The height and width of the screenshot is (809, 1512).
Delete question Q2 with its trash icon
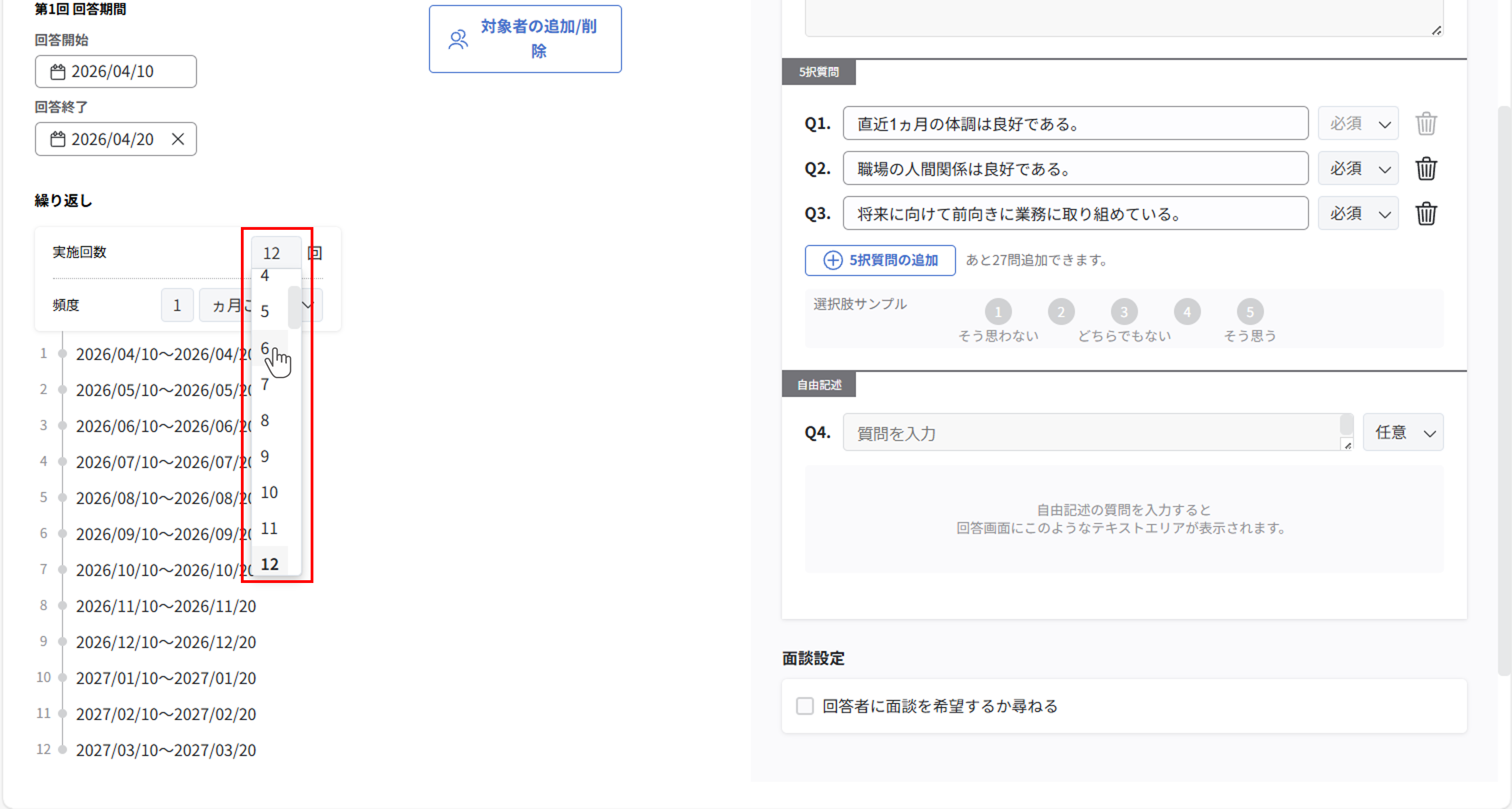1426,169
